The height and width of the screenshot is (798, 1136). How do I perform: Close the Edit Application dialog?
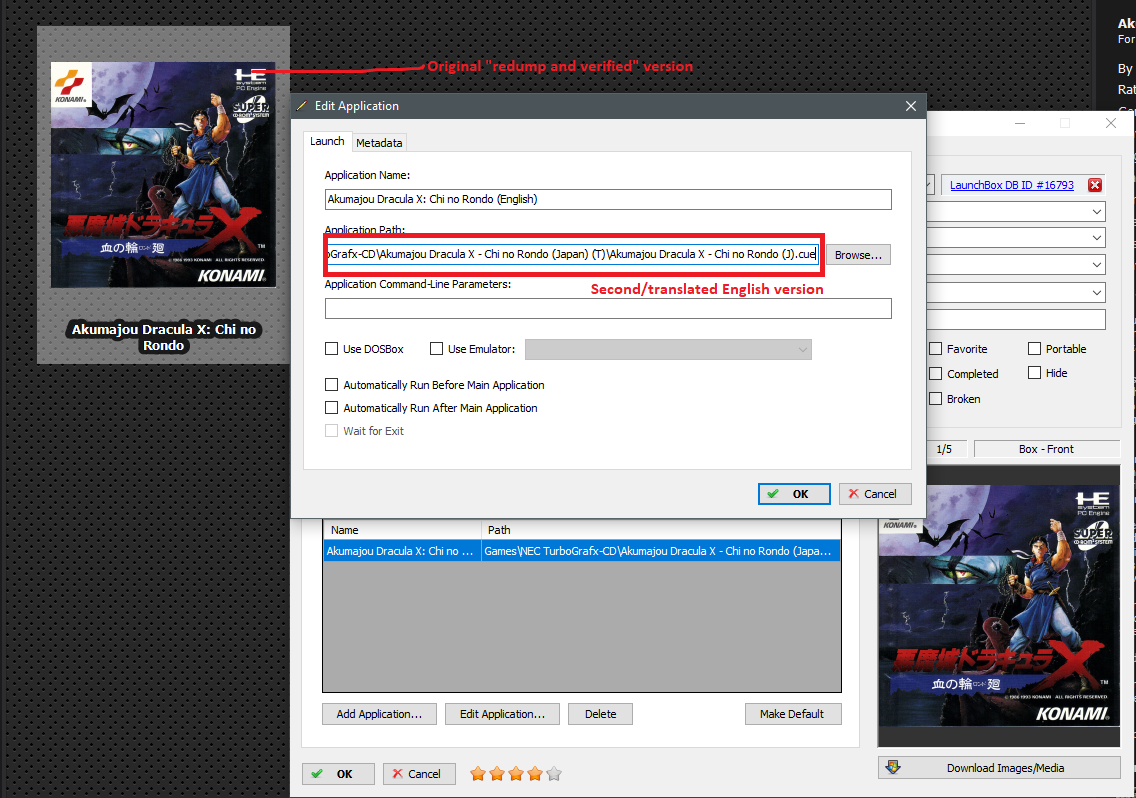tap(911, 106)
